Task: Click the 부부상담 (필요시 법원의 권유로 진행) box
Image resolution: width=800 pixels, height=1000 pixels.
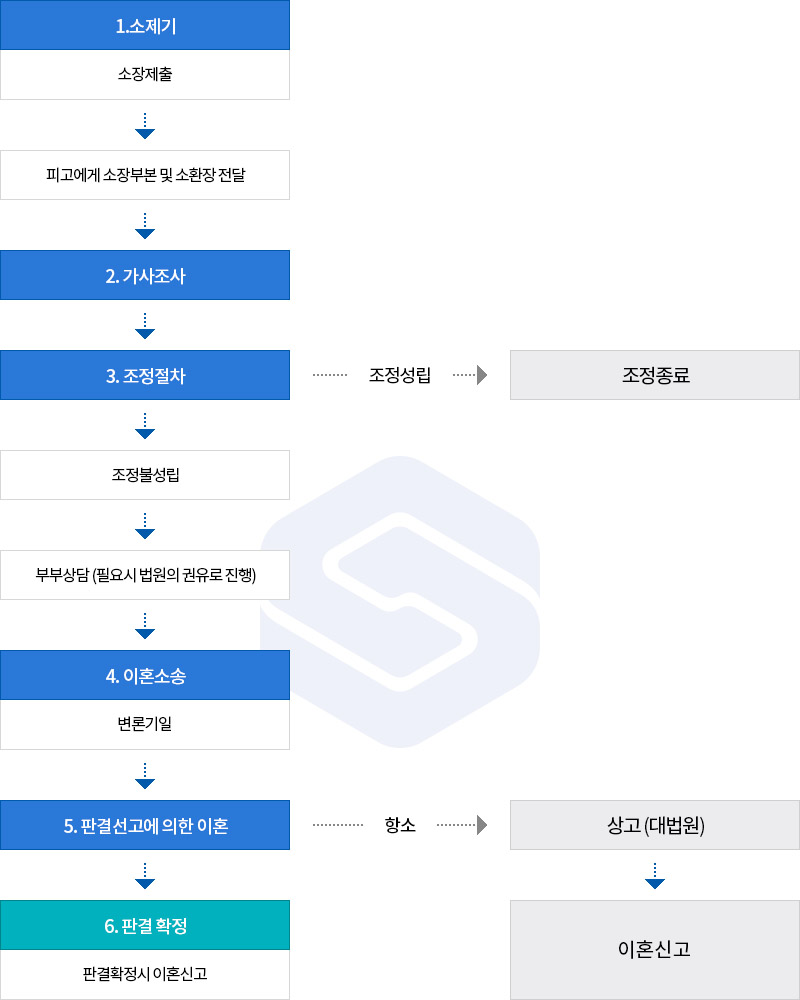Action: 145,575
